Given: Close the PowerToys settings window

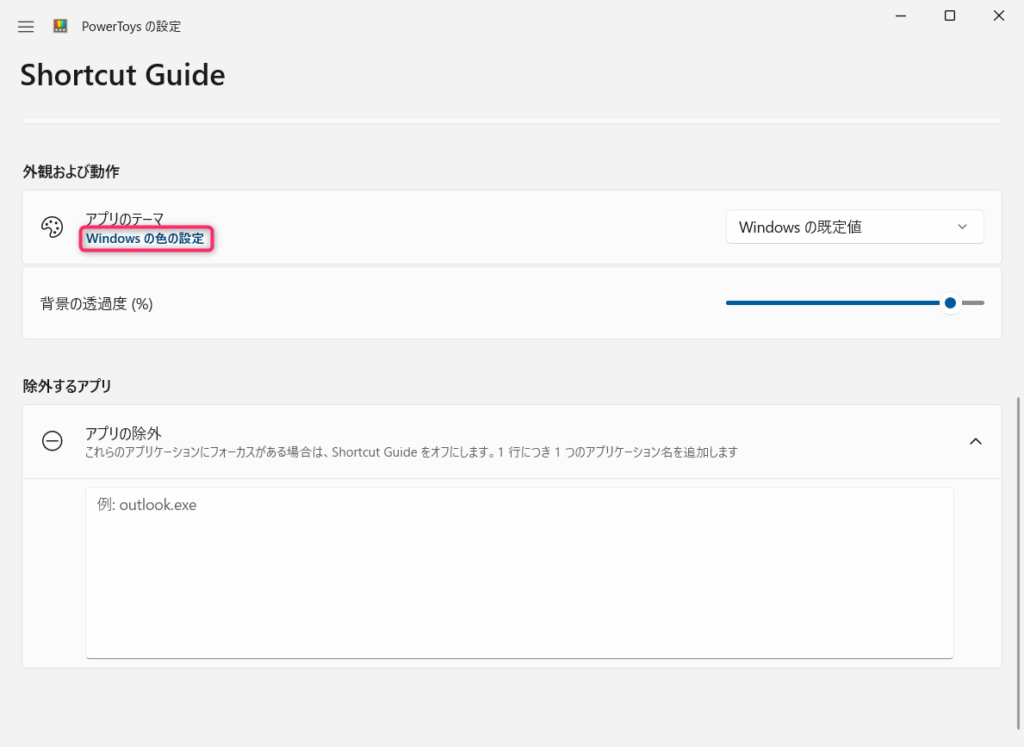Looking at the screenshot, I should coord(999,16).
